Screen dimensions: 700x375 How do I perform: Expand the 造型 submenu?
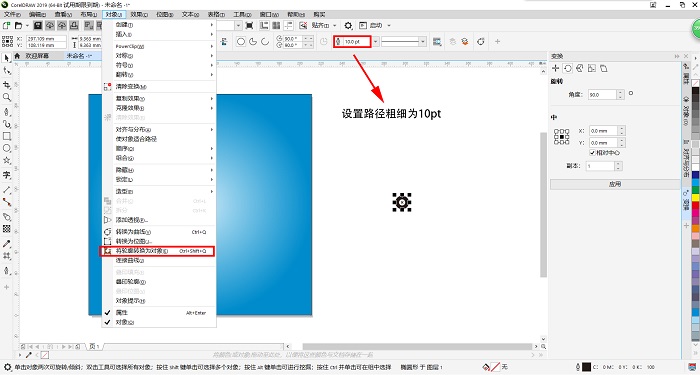[x=159, y=192]
